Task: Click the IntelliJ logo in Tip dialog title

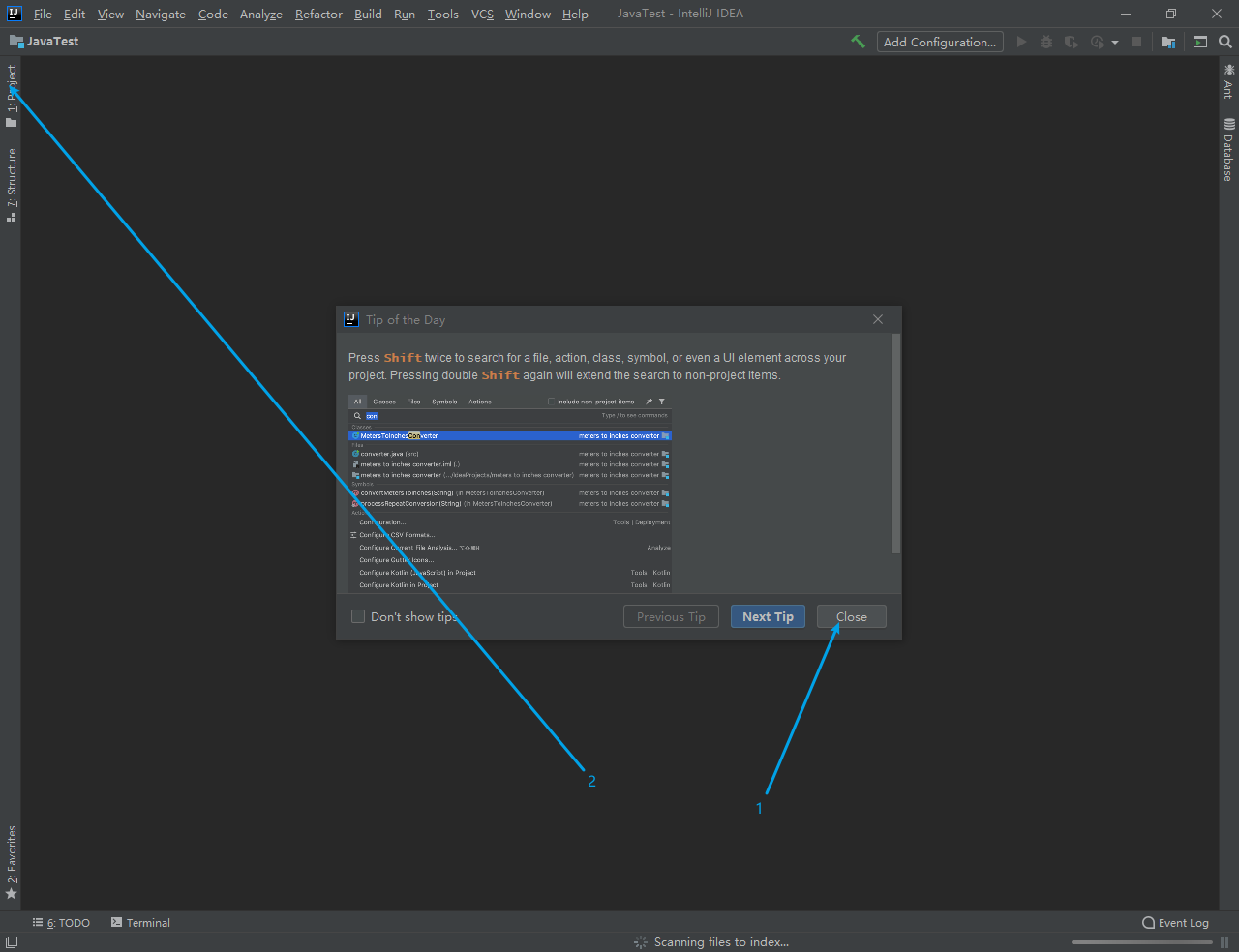Action: 351,319
